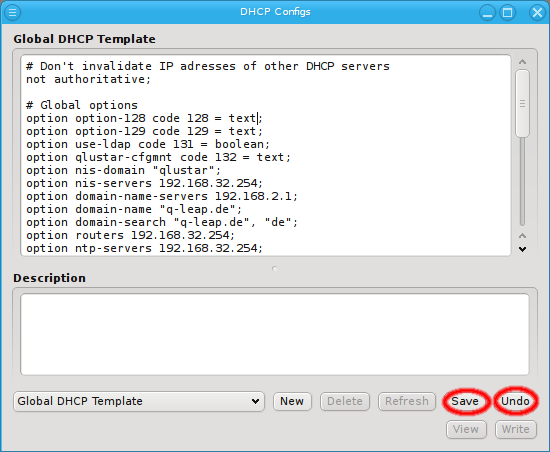Place cursor on 'not authoritative;' line
550x452 pixels.
88,79
